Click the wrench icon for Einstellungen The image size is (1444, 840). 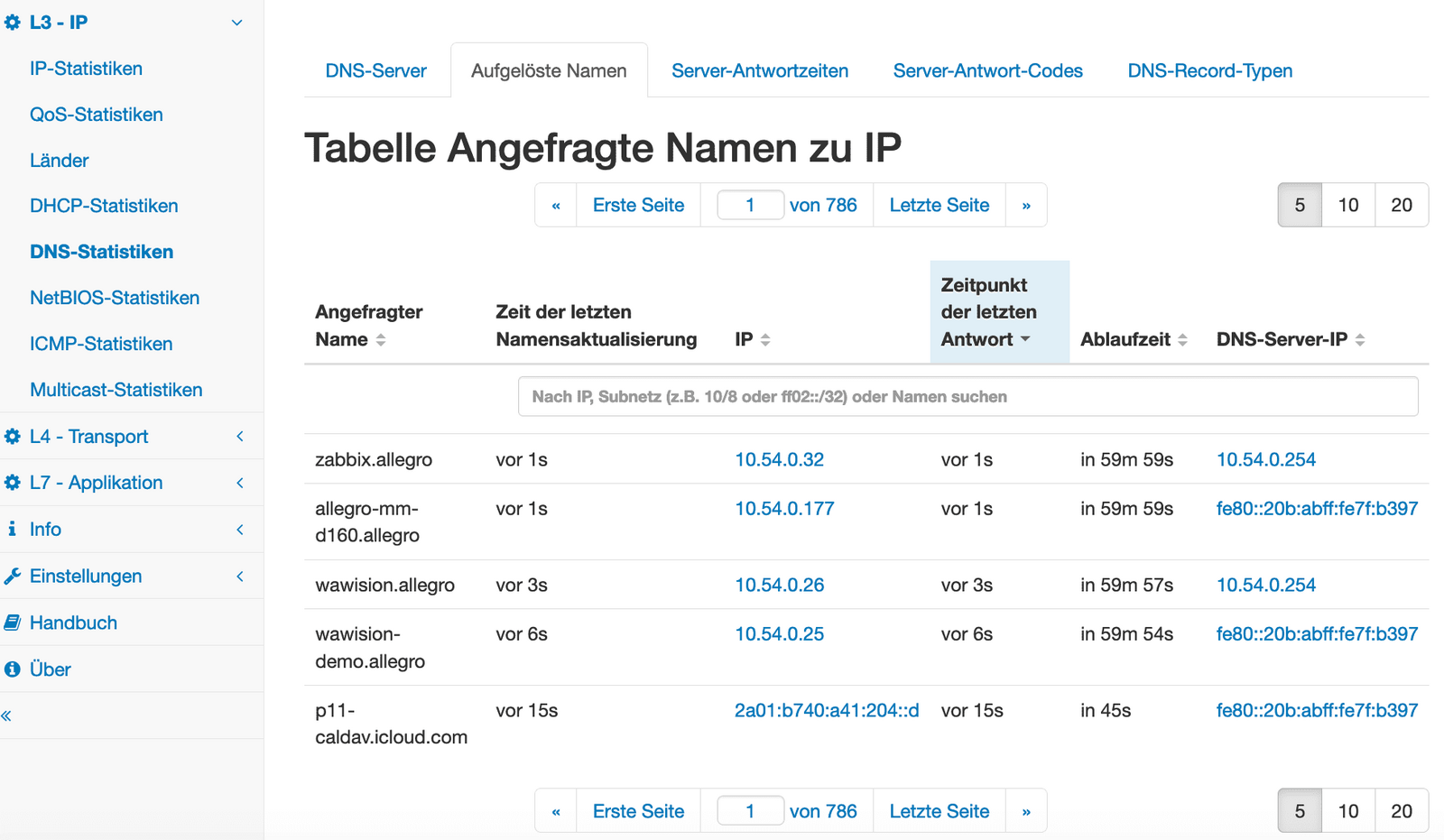point(13,577)
